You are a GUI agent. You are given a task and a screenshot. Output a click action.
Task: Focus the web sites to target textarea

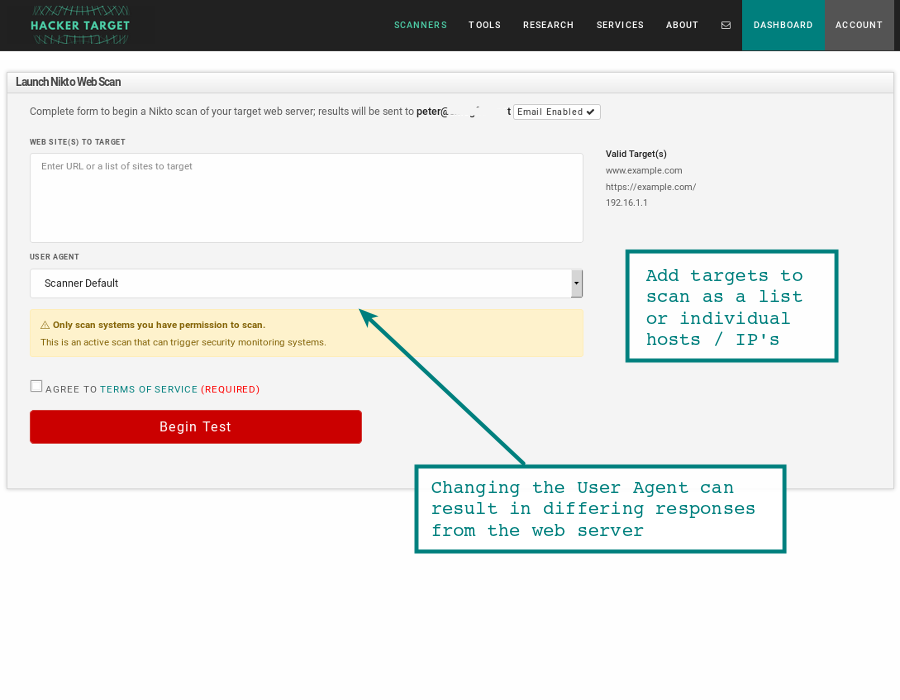tap(307, 197)
